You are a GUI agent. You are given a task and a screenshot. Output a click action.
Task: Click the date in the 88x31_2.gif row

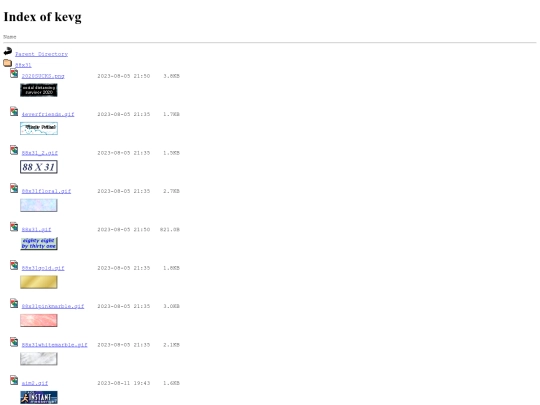[x=124, y=153]
